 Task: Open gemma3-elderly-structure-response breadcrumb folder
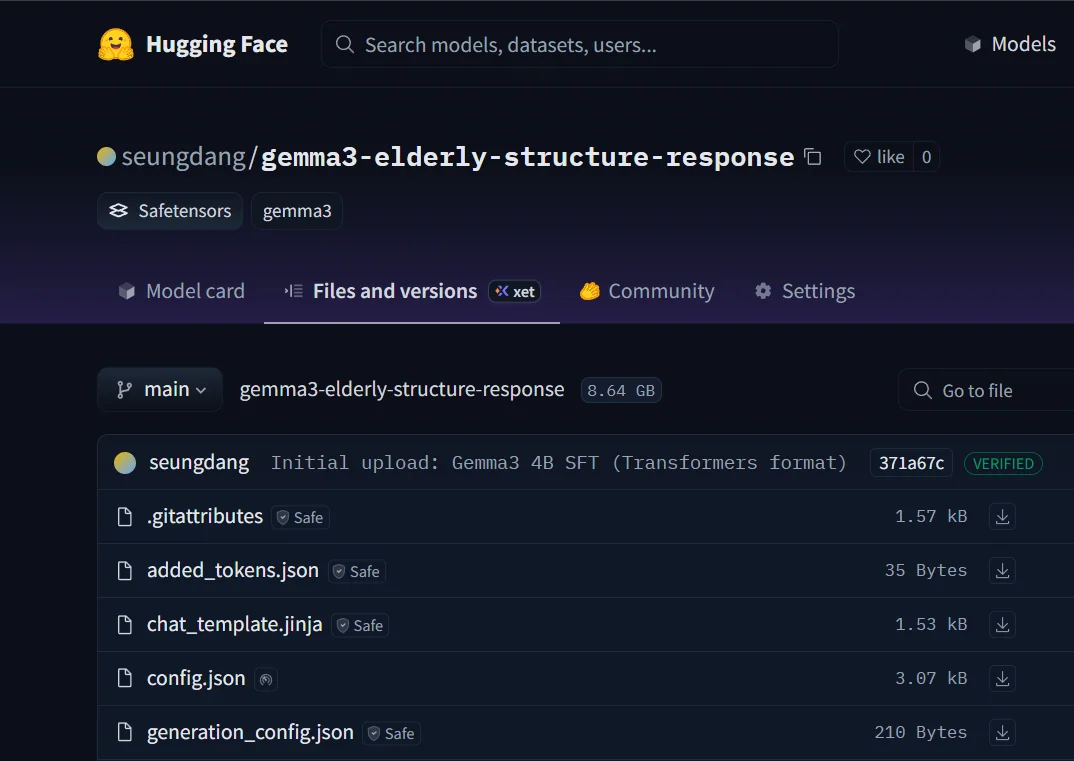point(402,389)
